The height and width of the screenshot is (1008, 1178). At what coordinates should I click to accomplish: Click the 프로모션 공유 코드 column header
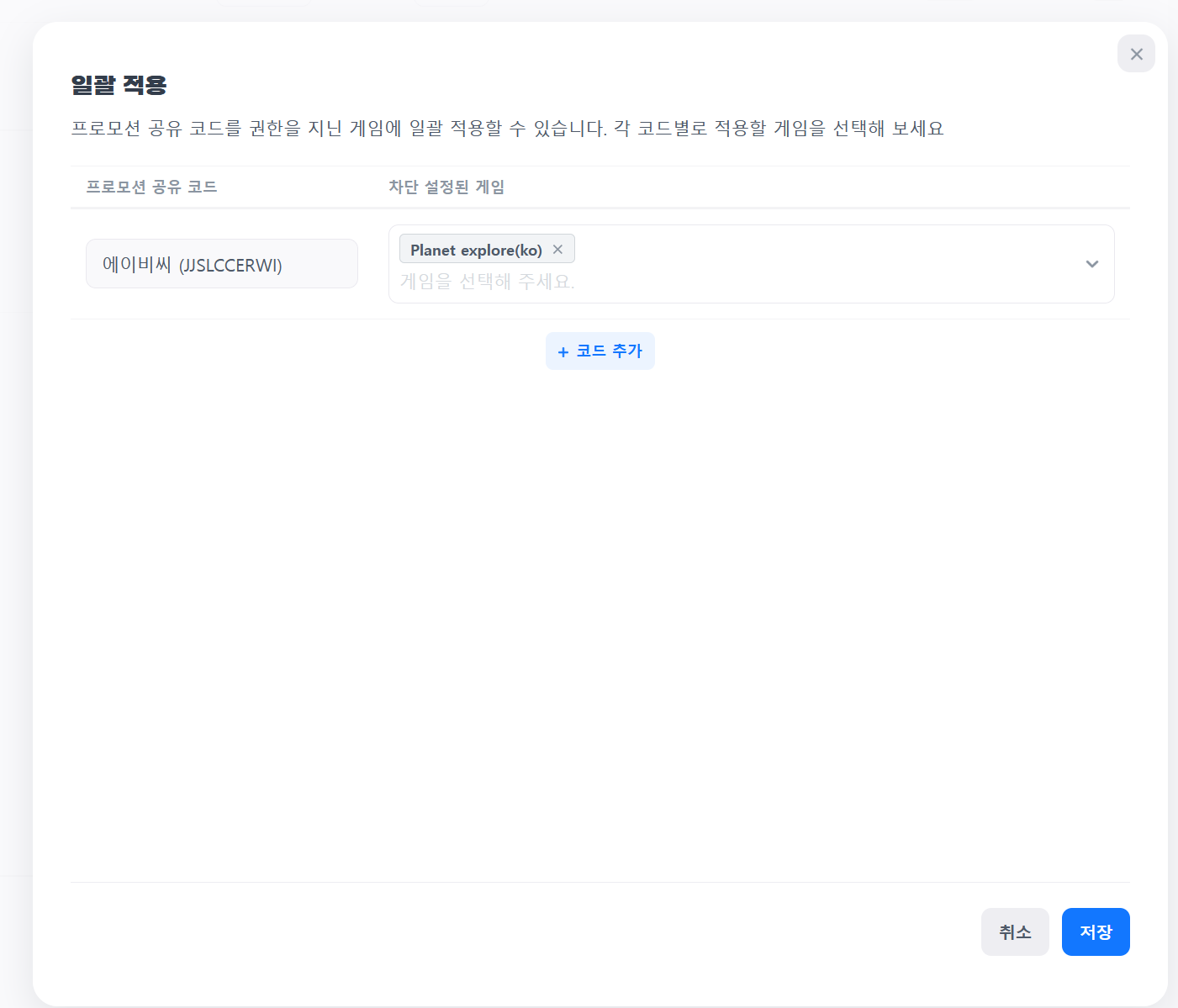click(151, 187)
